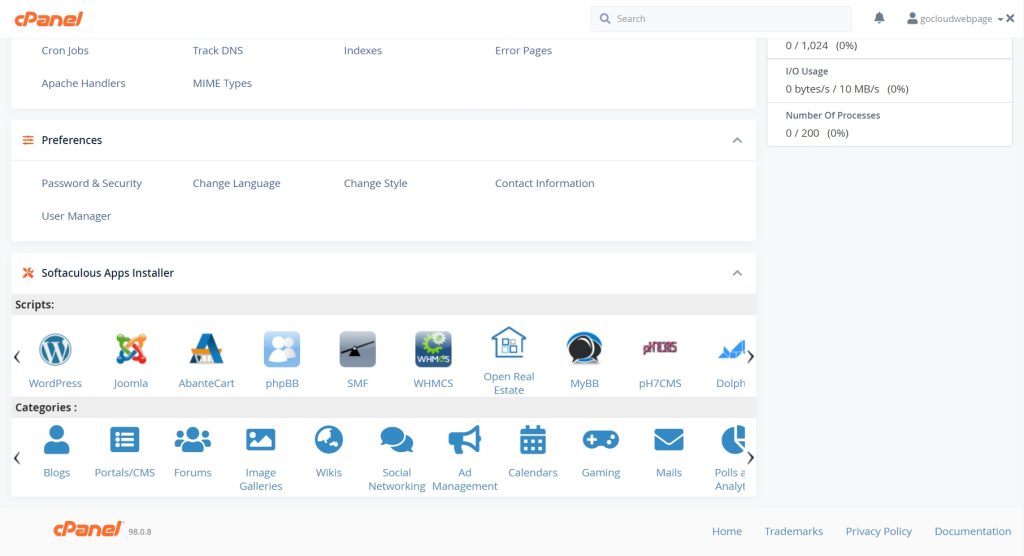Viewport: 1024px width, 556px height.
Task: Click the cPanel logo in header
Action: click(49, 19)
